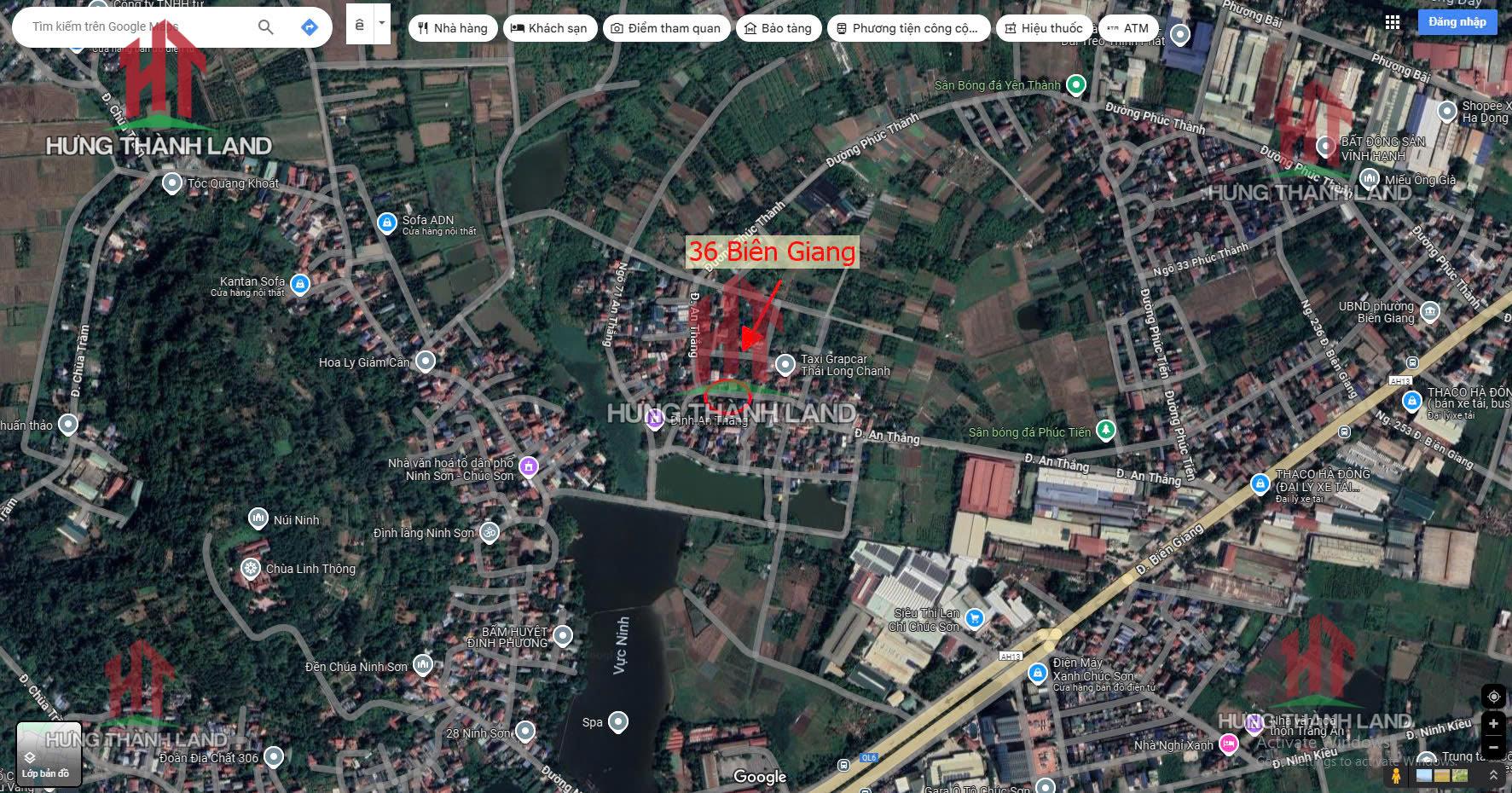Select the yellow Street View pegman
The width and height of the screenshot is (1512, 793).
1396,776
